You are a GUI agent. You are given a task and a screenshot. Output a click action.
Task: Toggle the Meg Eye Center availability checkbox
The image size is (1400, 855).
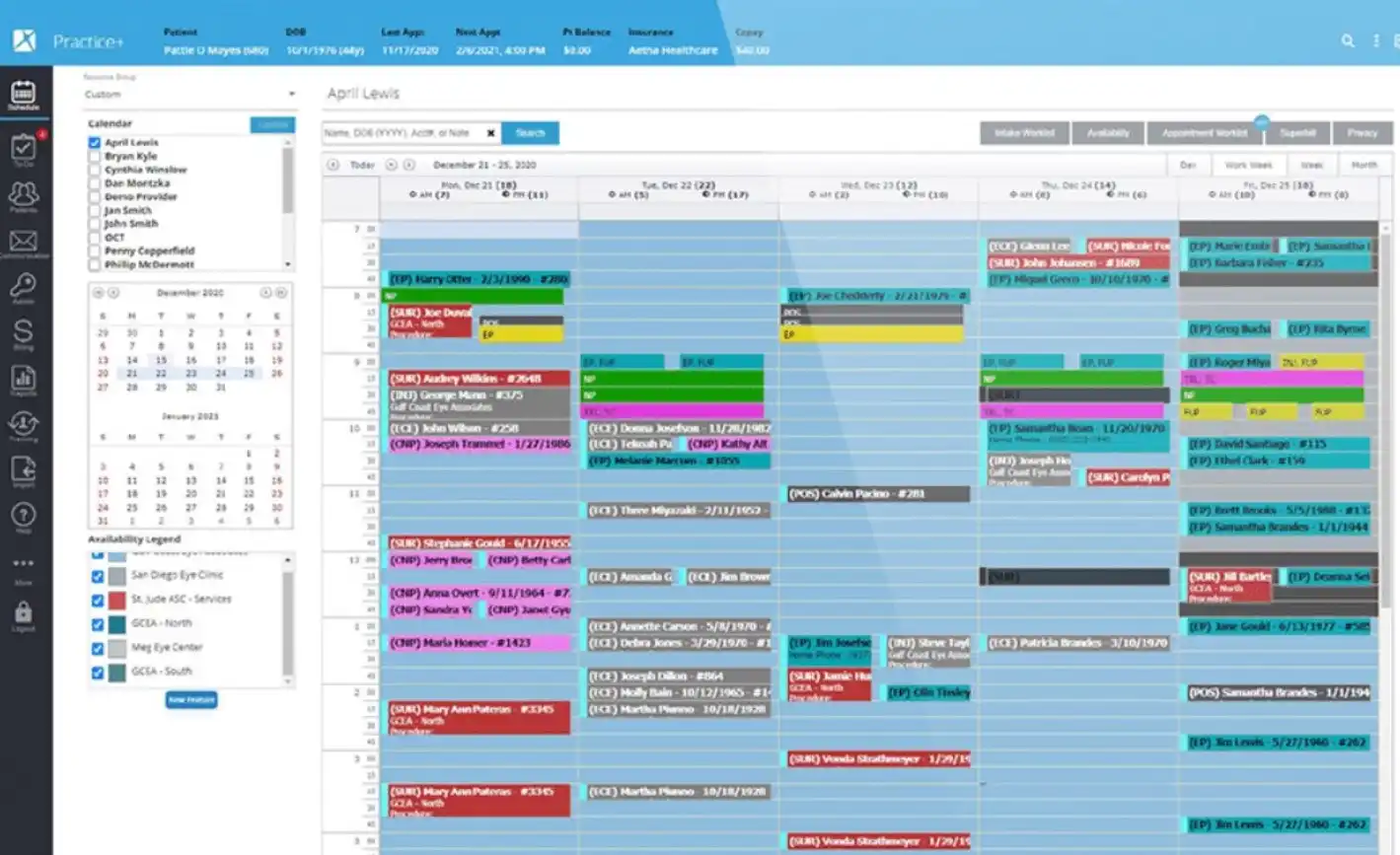(x=96, y=647)
